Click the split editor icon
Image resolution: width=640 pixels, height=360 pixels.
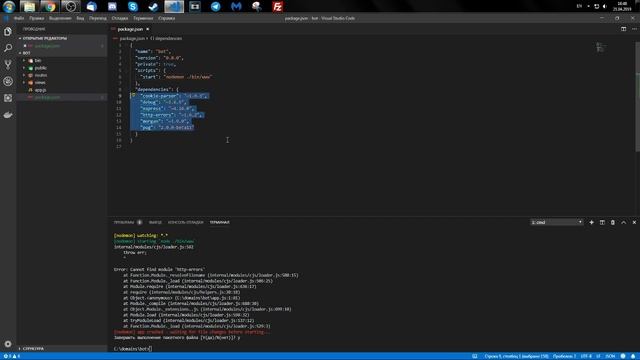(x=623, y=29)
